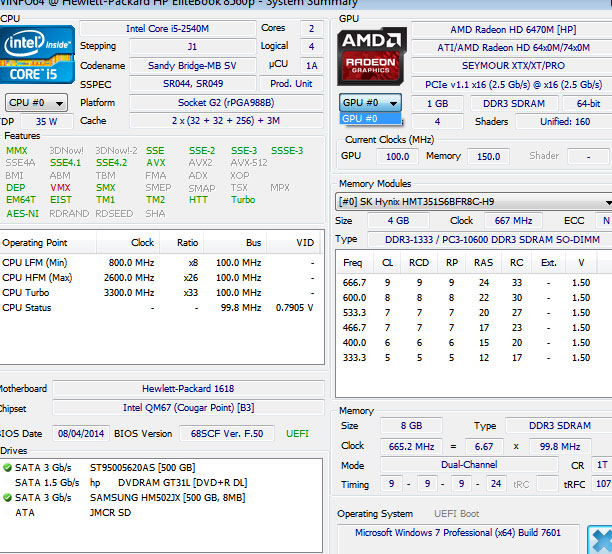
Task: Click the VMX feature label
Action: point(60,188)
